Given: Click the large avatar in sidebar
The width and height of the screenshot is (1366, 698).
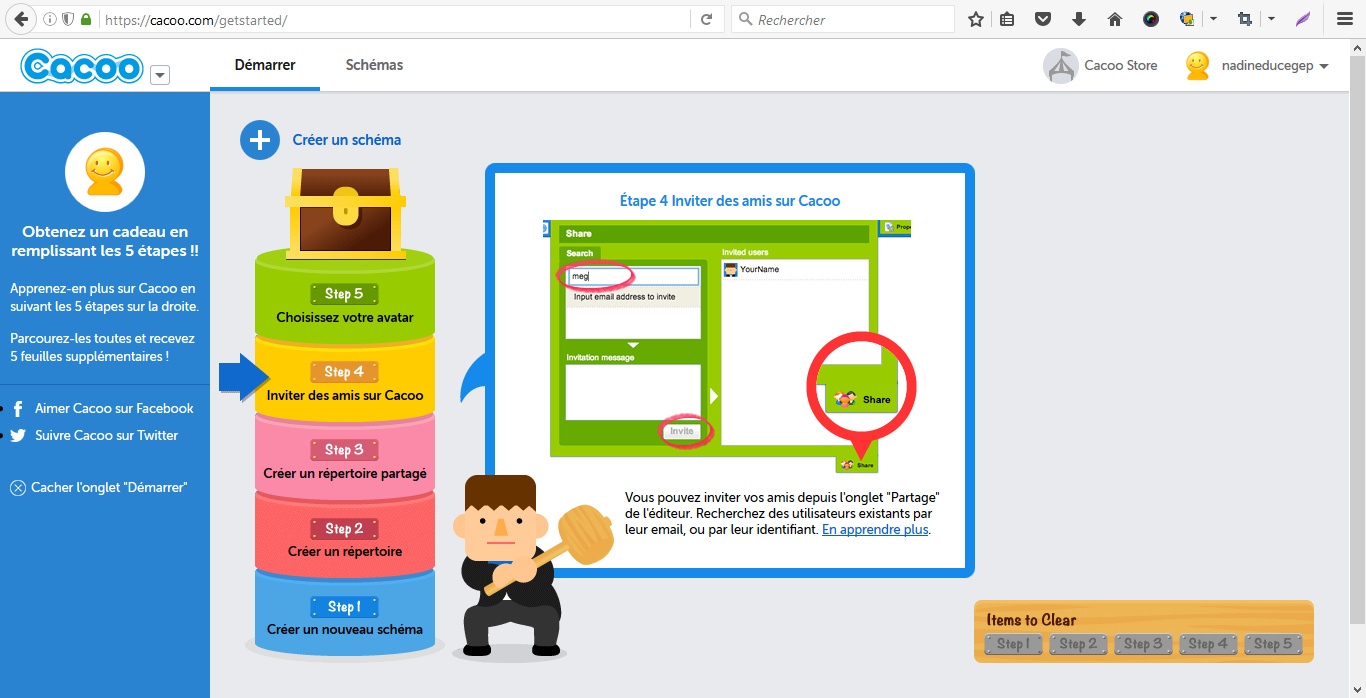Looking at the screenshot, I should click(x=105, y=172).
